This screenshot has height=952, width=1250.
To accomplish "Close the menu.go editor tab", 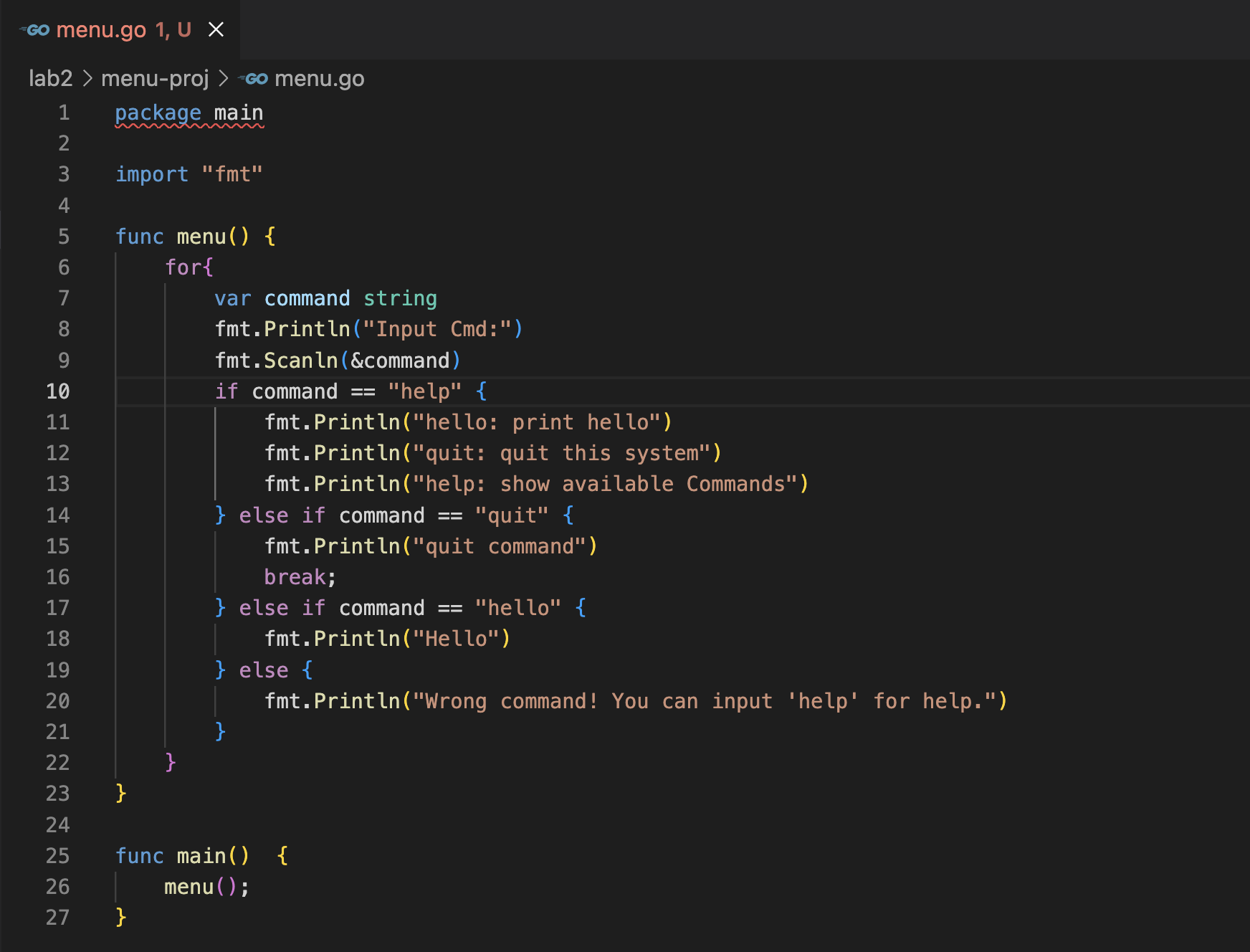I will (x=216, y=29).
